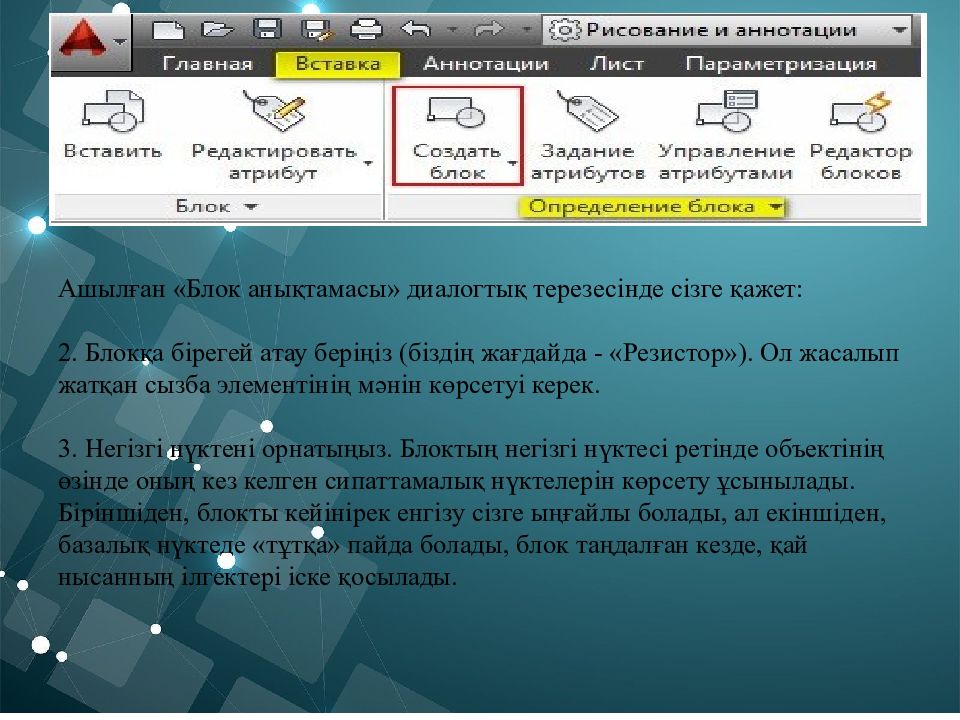
Task: Click the Управление атрибутами icon
Action: pos(727,111)
